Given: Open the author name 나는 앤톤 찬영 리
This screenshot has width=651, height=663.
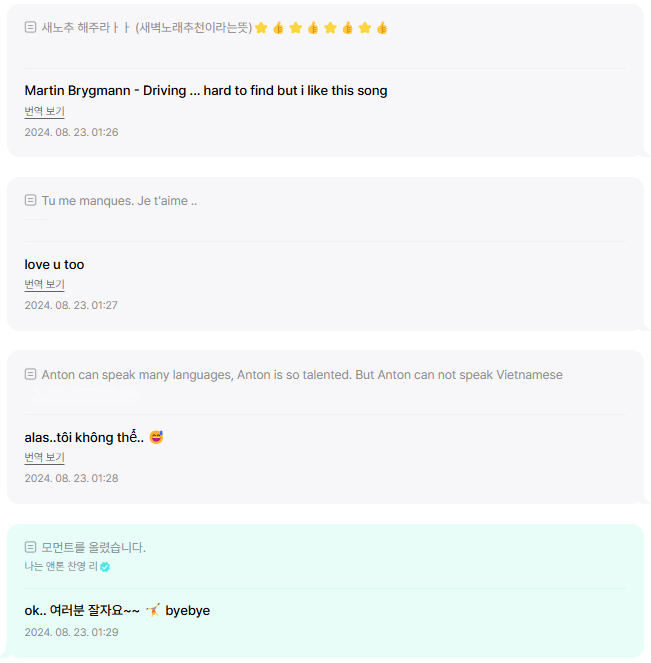Looking at the screenshot, I should pos(60,567).
